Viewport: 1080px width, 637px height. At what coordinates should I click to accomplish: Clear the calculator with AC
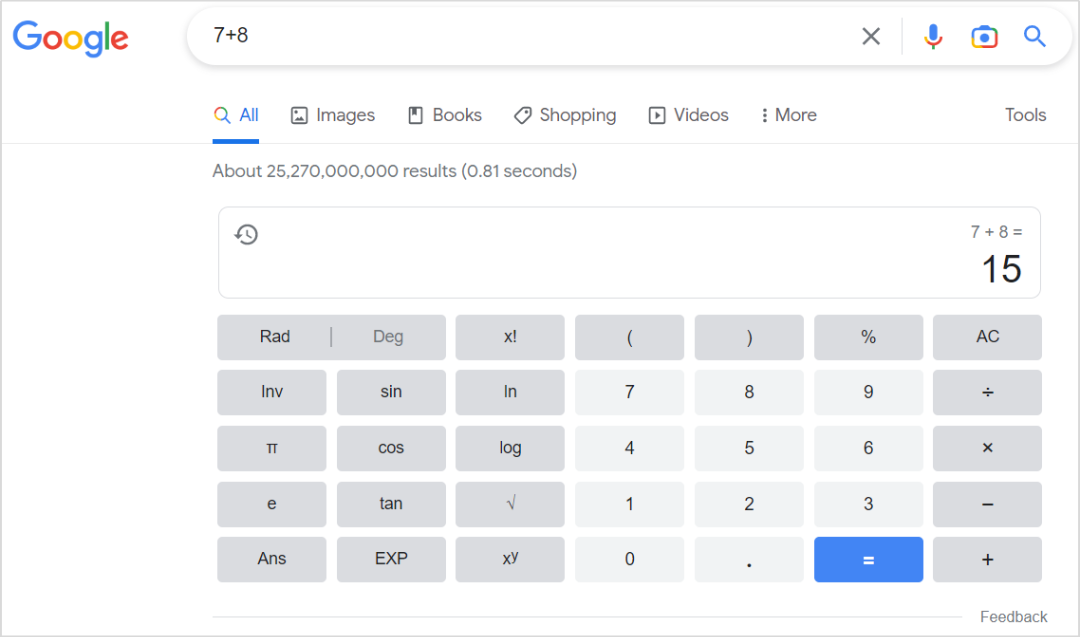click(987, 337)
